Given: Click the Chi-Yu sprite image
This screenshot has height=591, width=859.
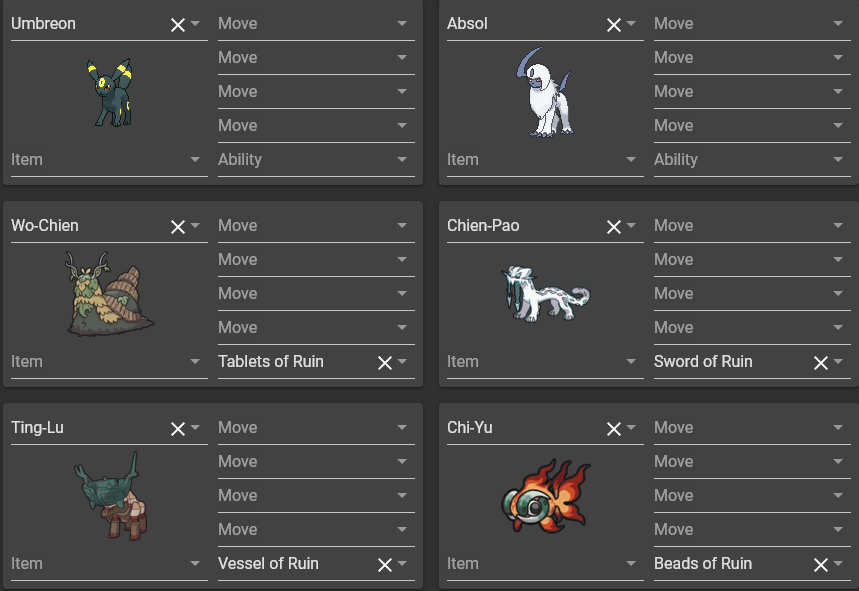Looking at the screenshot, I should [546, 496].
